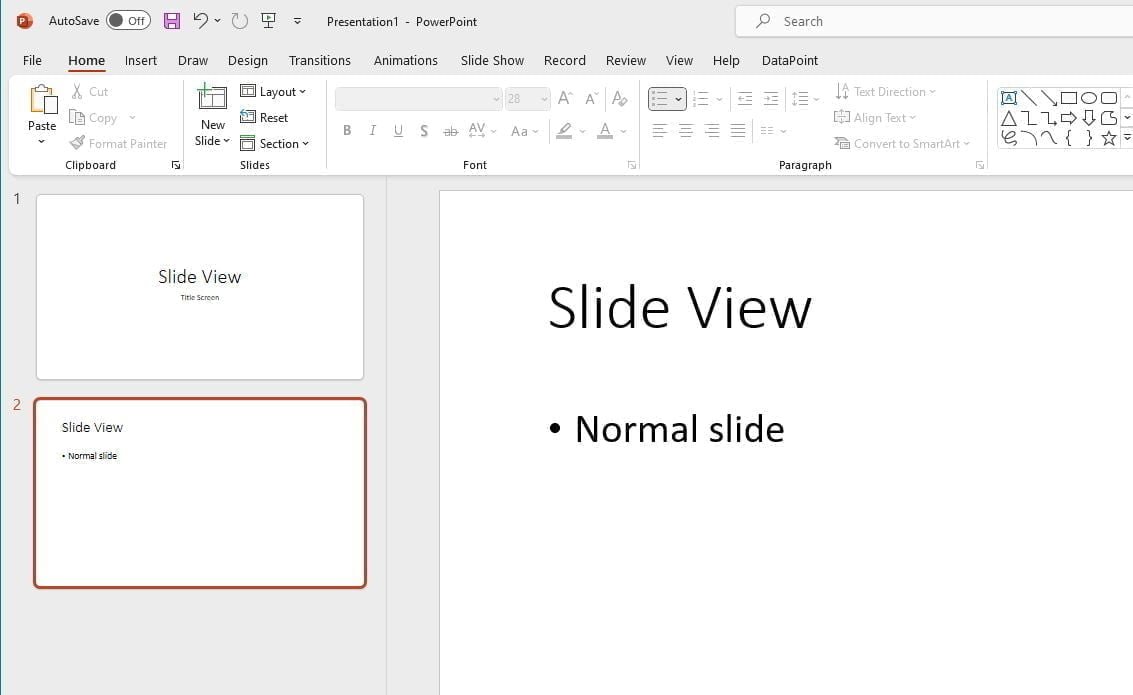Click the Save icon in title bar
This screenshot has width=1133, height=695.
[x=172, y=21]
